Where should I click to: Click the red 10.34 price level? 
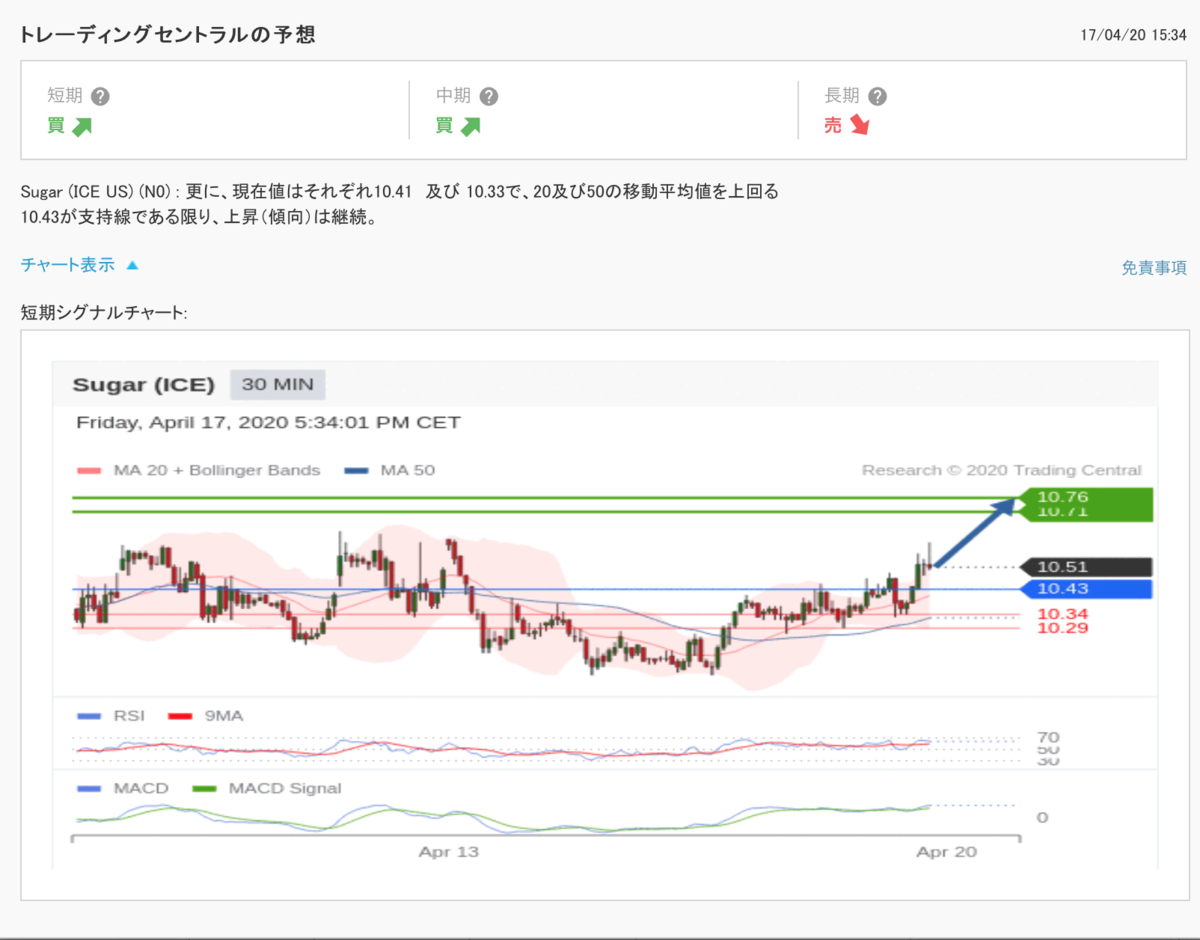pos(1062,614)
